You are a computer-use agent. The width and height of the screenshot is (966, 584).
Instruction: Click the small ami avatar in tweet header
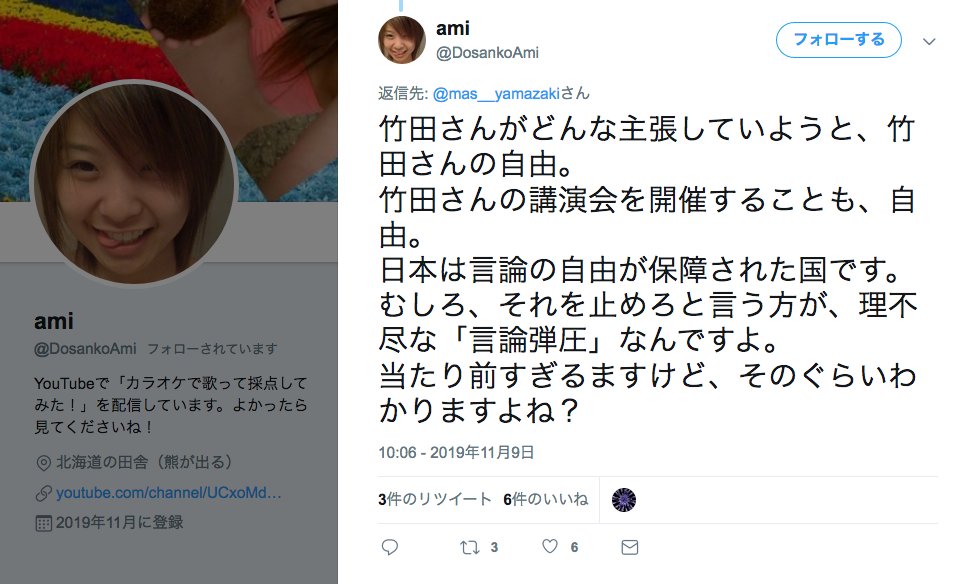[x=402, y=40]
